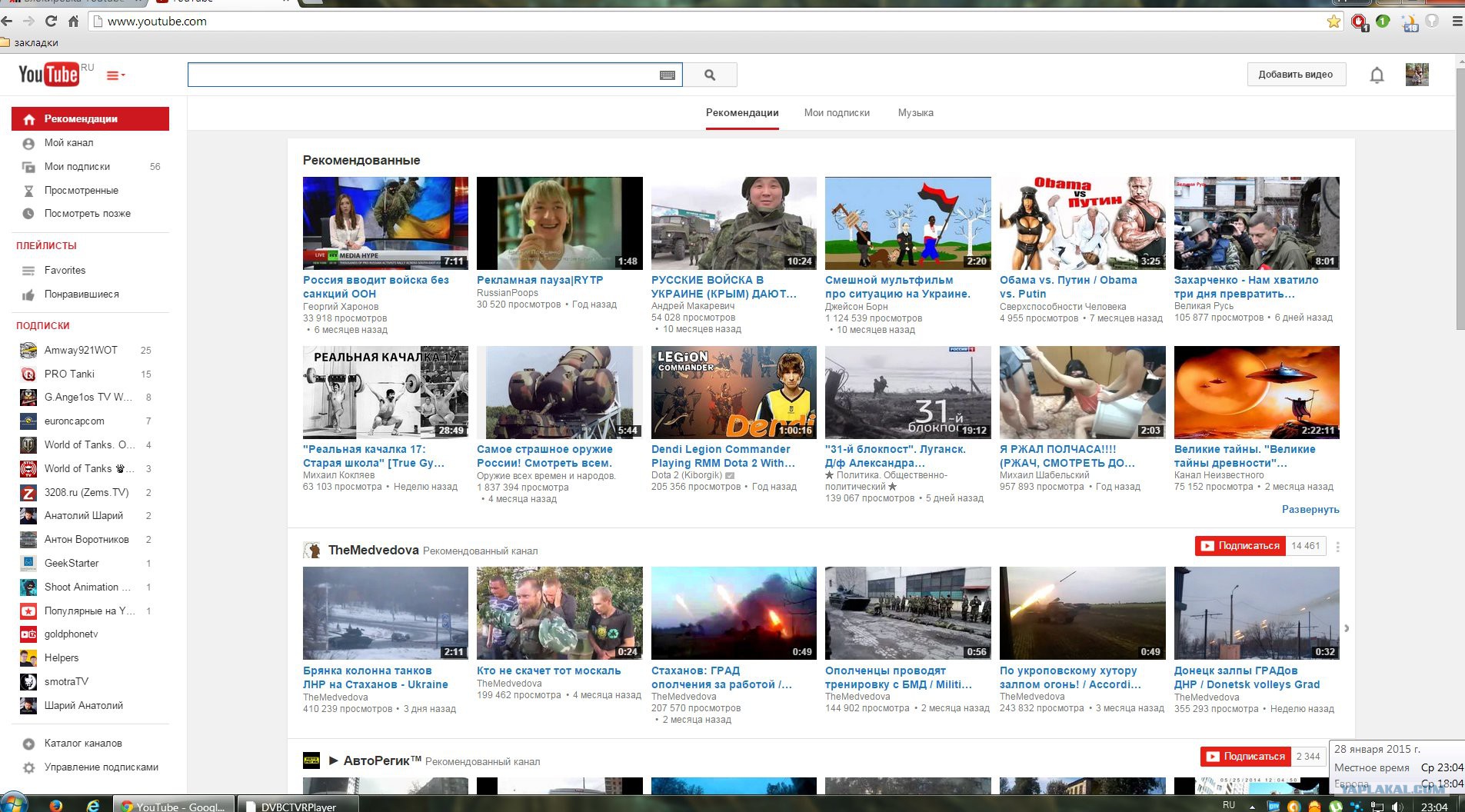Show next TheMedvedova videos with the arrow
1465x812 pixels.
1347,628
